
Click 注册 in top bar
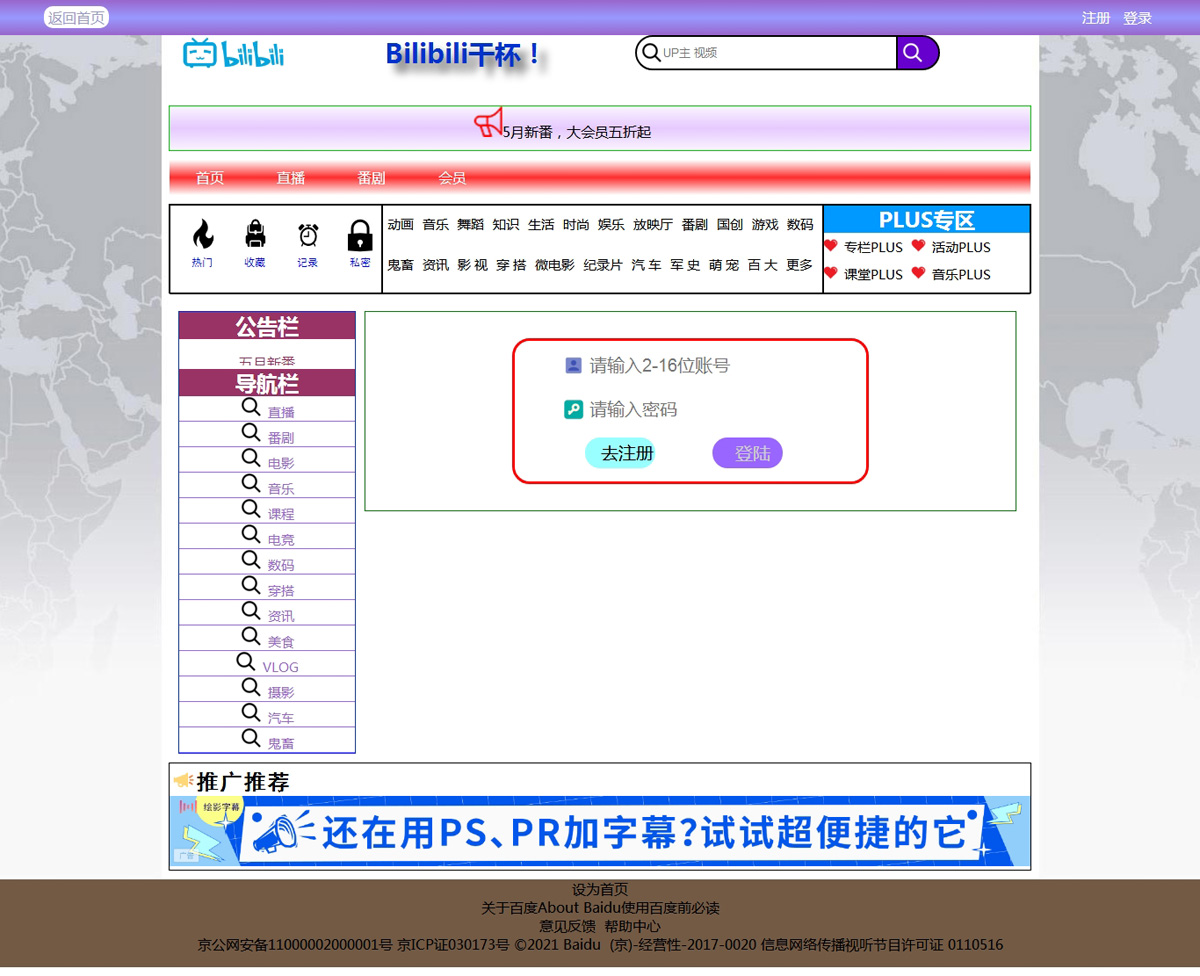[x=1096, y=18]
